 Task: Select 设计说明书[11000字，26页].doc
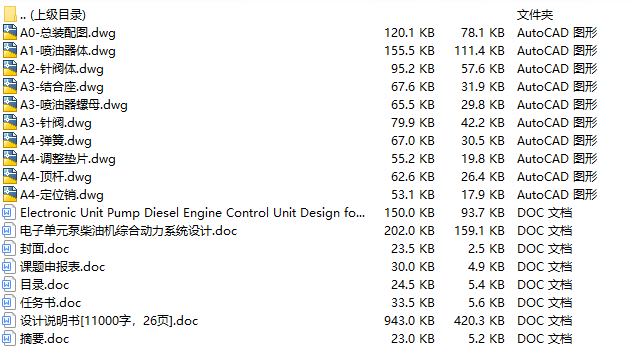click(109, 321)
